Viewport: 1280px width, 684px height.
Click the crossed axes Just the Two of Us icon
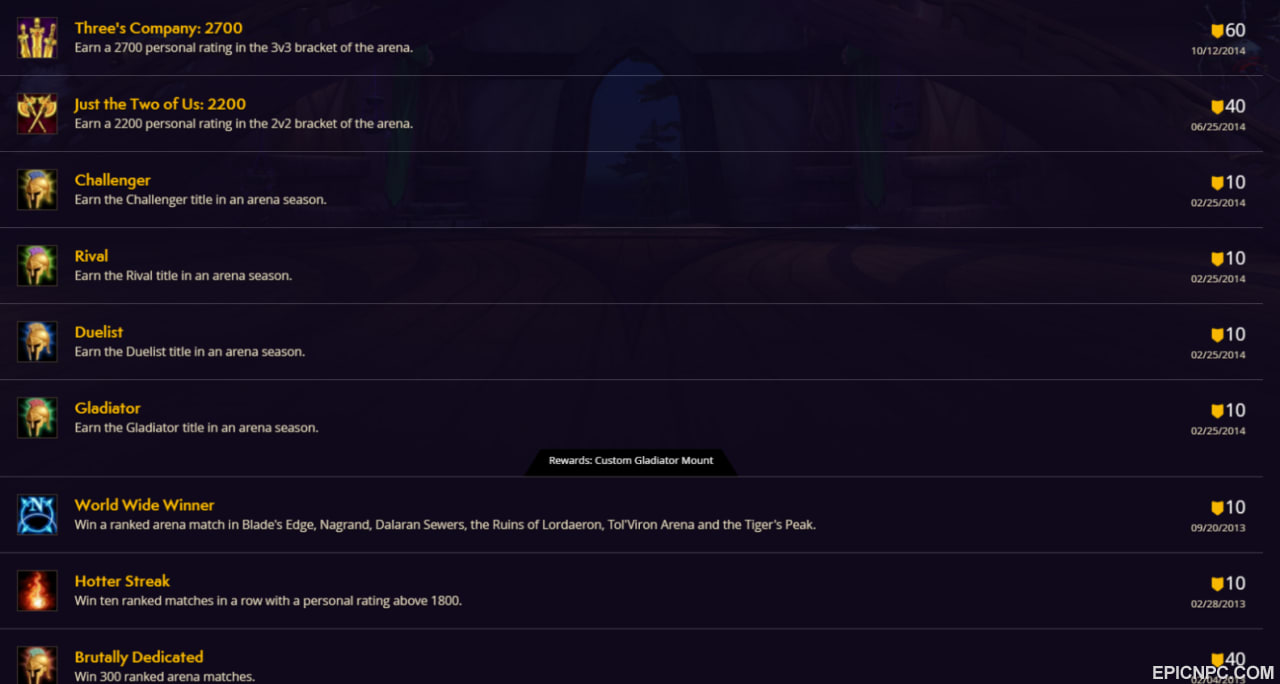37,114
